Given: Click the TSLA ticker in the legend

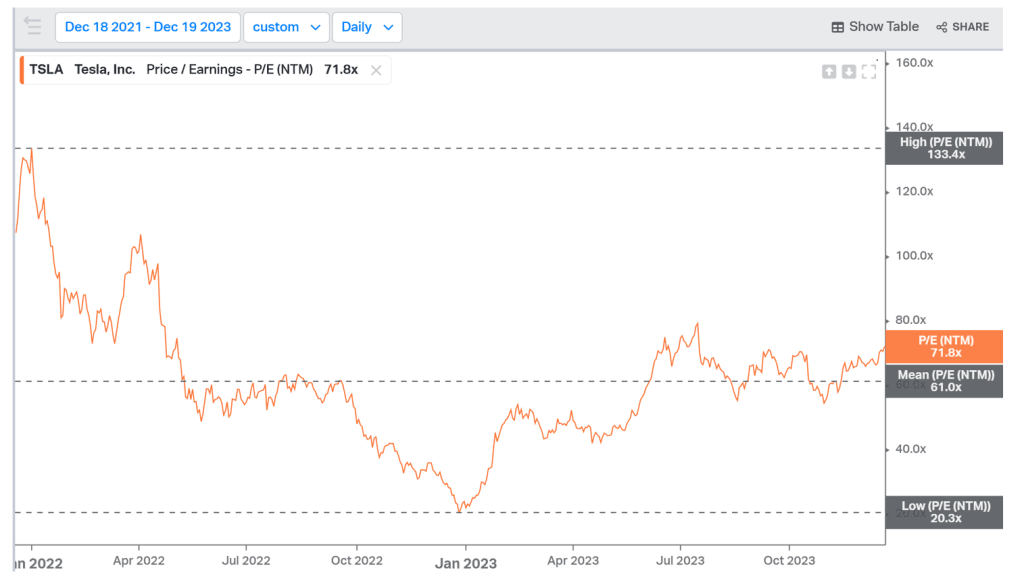Looking at the screenshot, I should pos(46,70).
